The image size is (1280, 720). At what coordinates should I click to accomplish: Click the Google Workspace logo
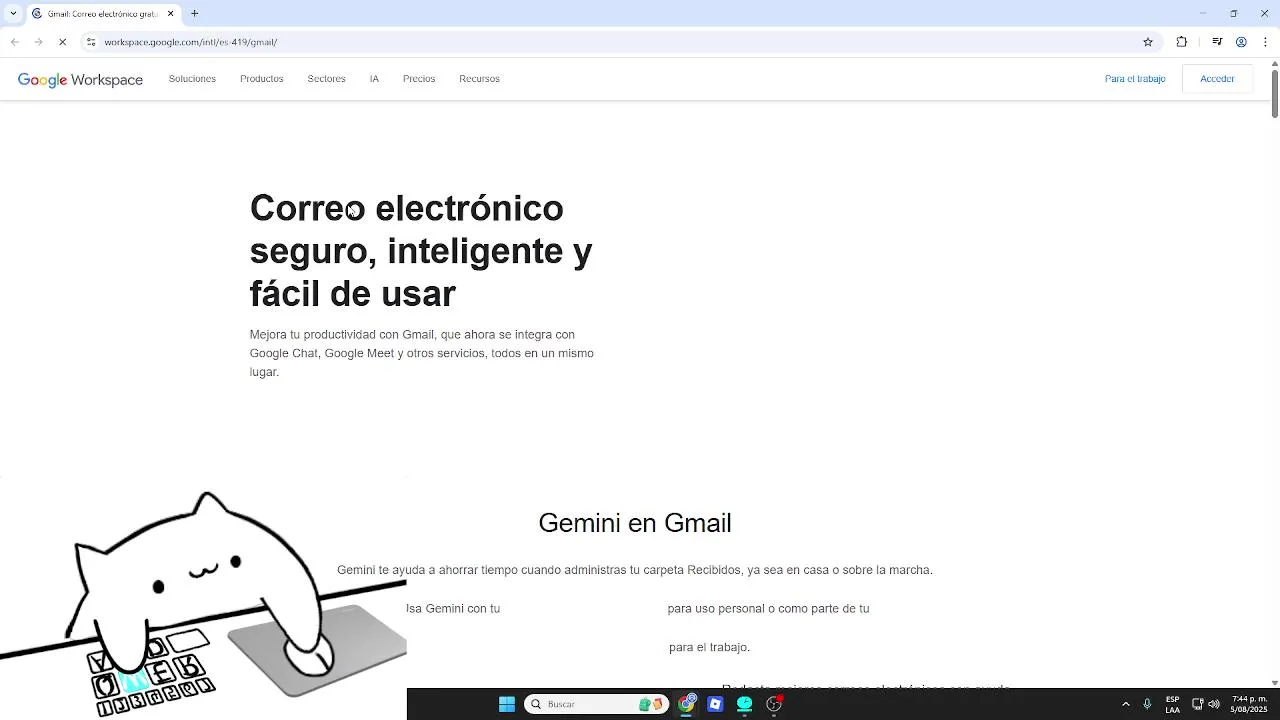(x=80, y=79)
